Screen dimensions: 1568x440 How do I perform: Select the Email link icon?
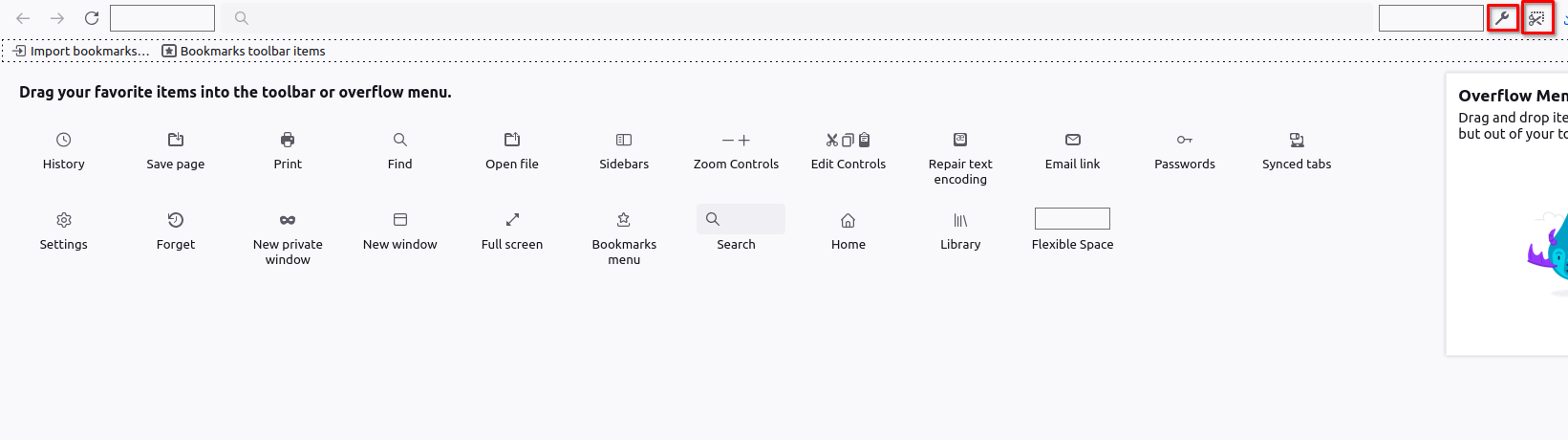[x=1073, y=140]
